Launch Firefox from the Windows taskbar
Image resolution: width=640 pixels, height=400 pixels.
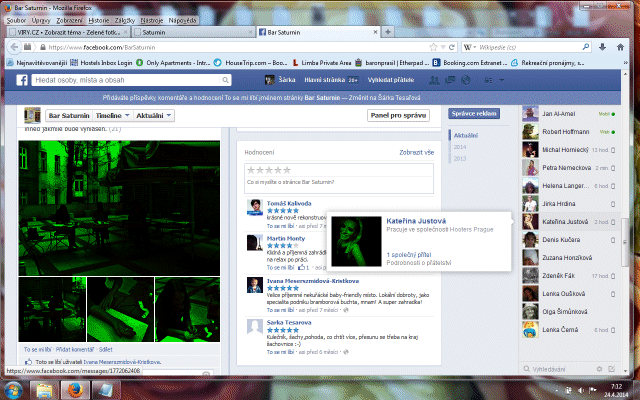coord(76,390)
